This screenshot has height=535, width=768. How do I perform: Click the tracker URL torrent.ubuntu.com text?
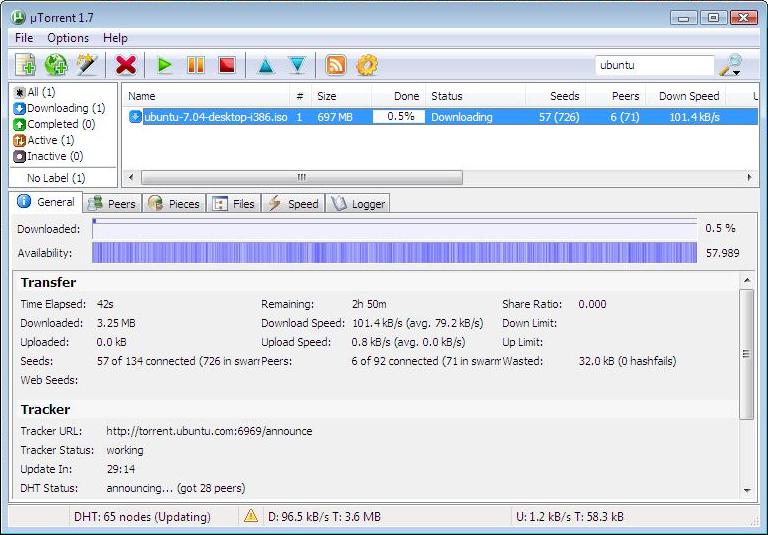(209, 431)
